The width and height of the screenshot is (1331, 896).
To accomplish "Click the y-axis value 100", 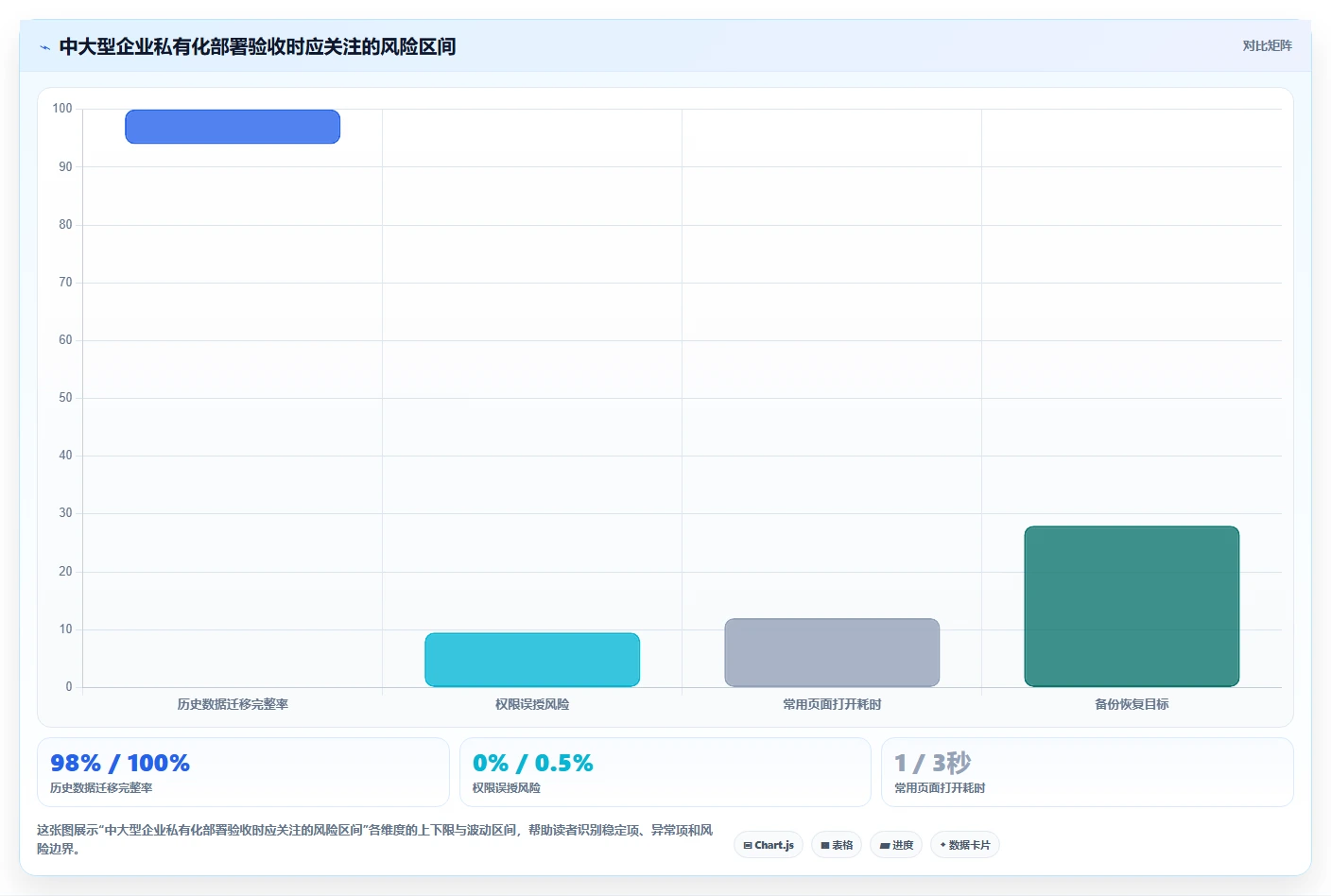I will point(62,109).
